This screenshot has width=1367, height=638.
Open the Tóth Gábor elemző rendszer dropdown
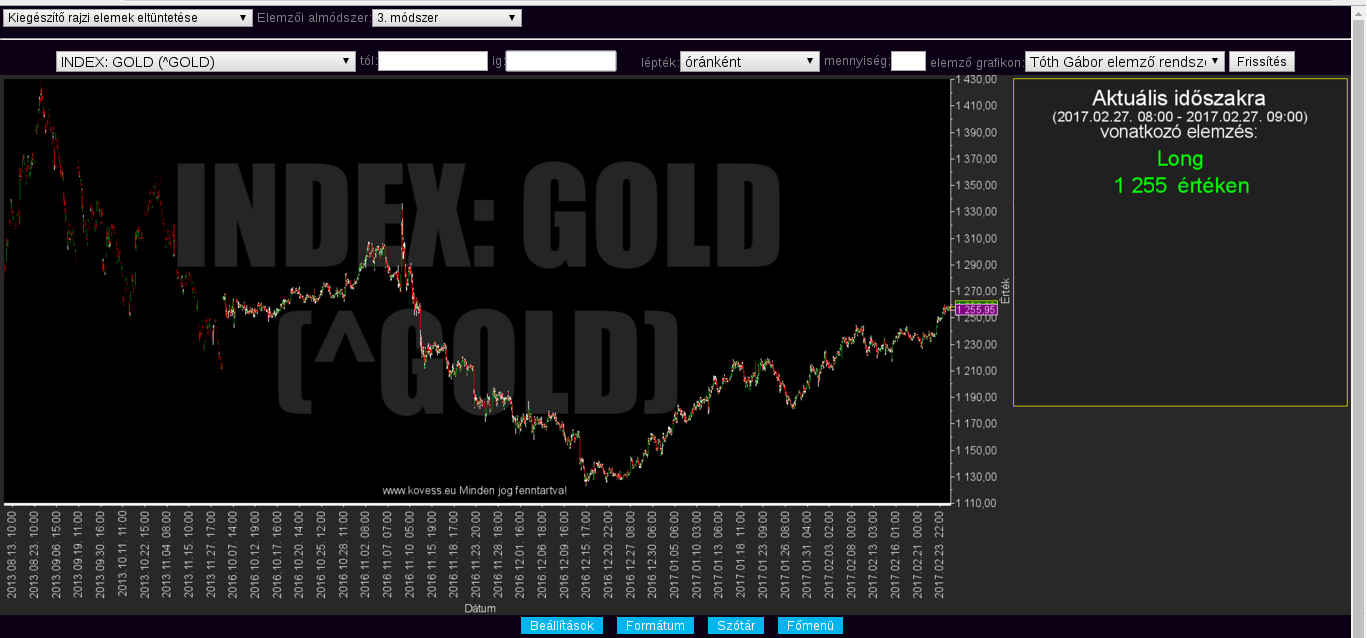pos(1124,62)
